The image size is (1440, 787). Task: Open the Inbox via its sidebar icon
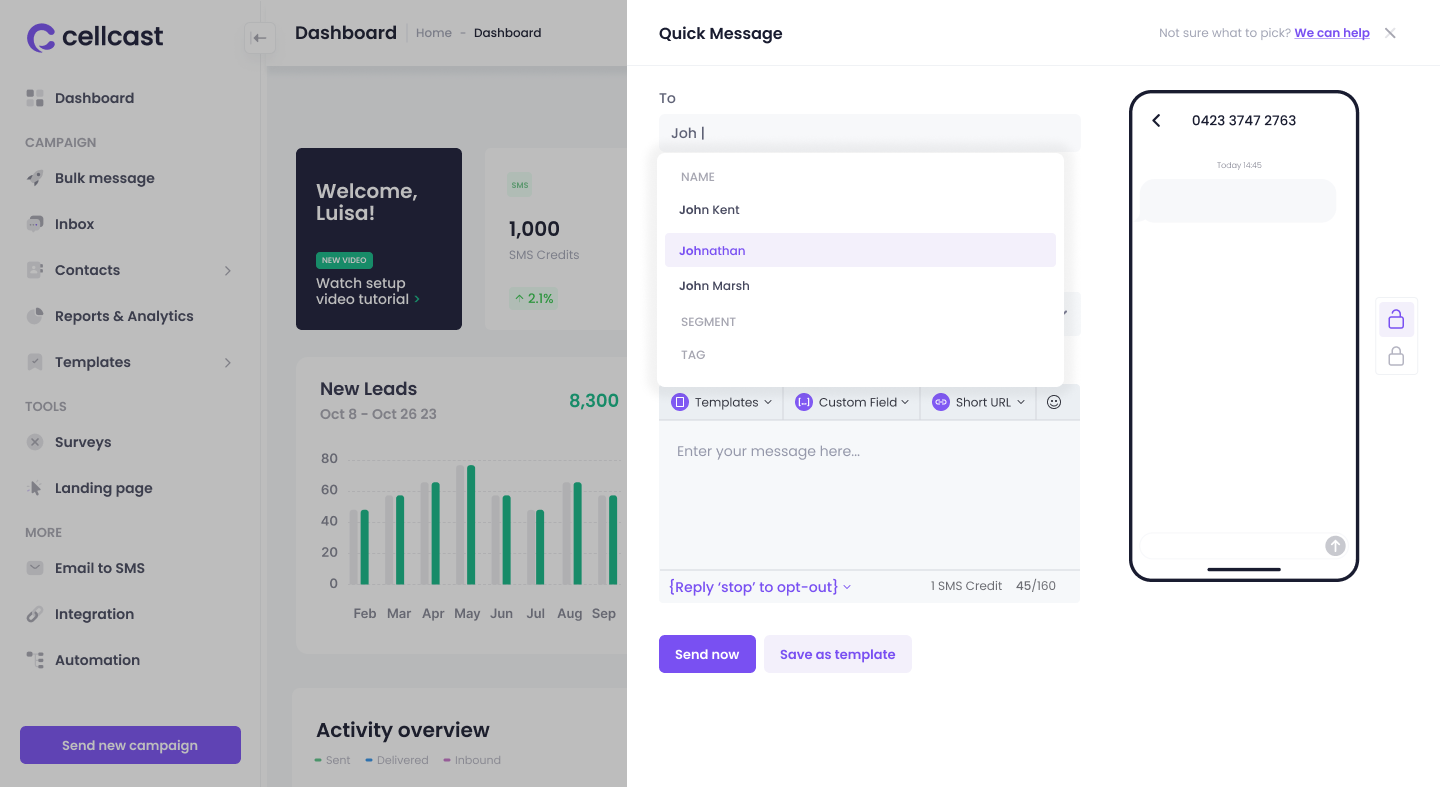click(x=33, y=224)
